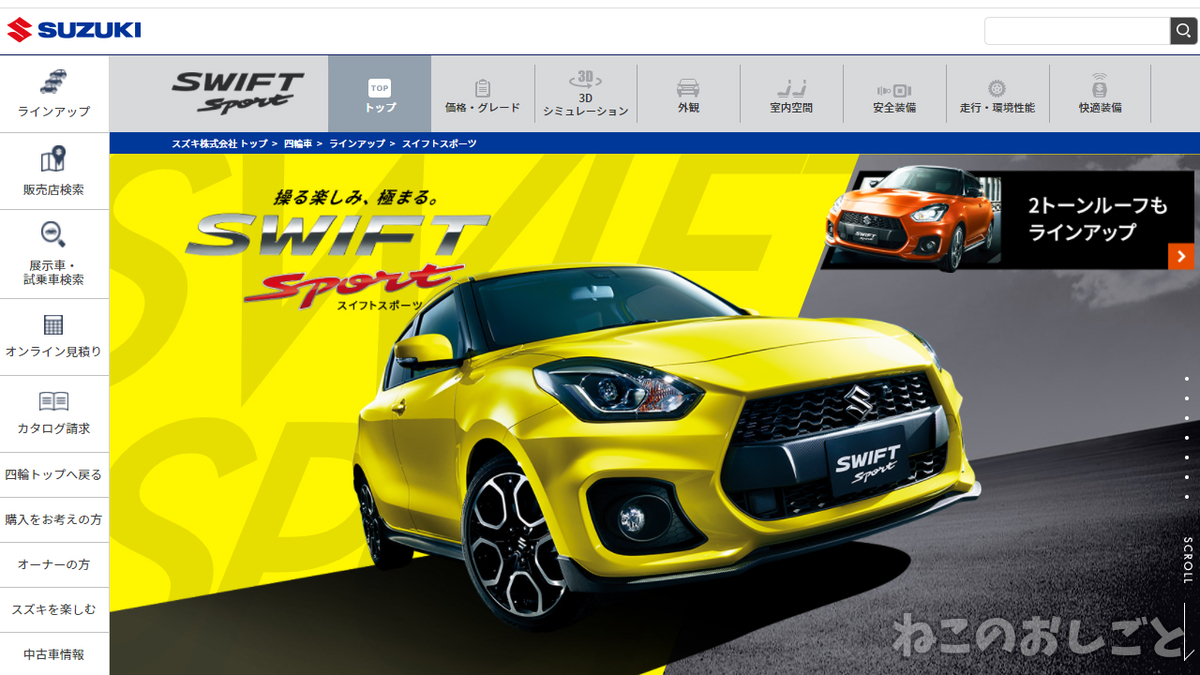Open the 室内空間 tab
The height and width of the screenshot is (675, 1200).
point(792,94)
